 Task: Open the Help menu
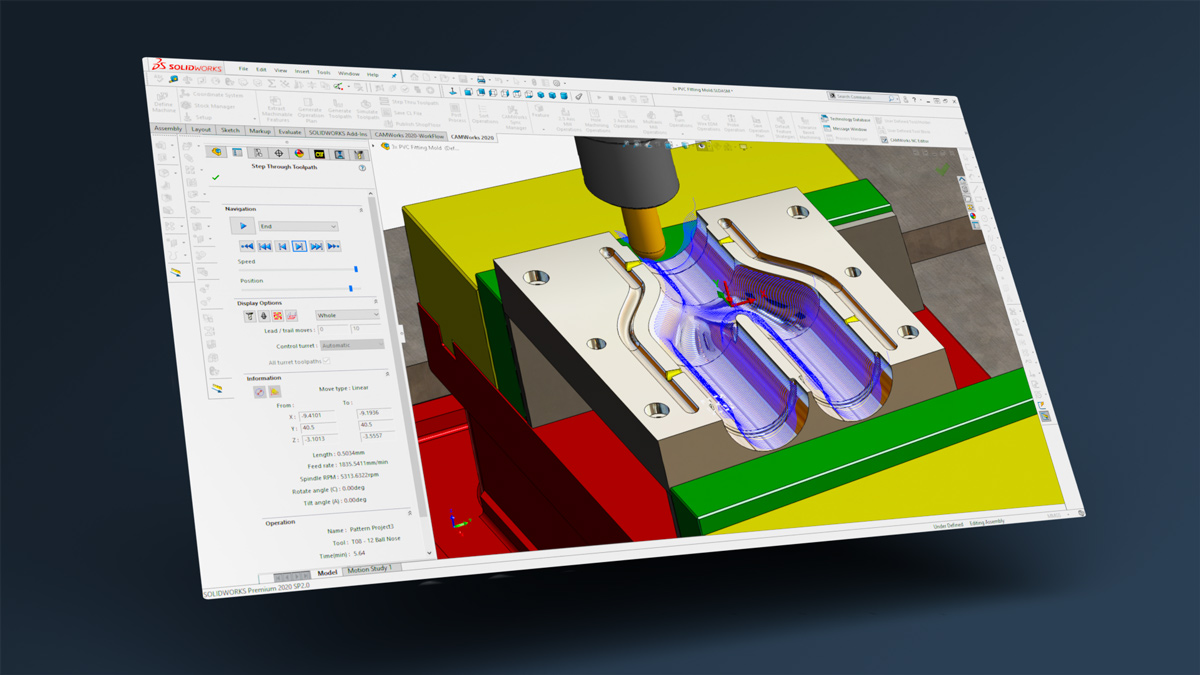pos(372,75)
